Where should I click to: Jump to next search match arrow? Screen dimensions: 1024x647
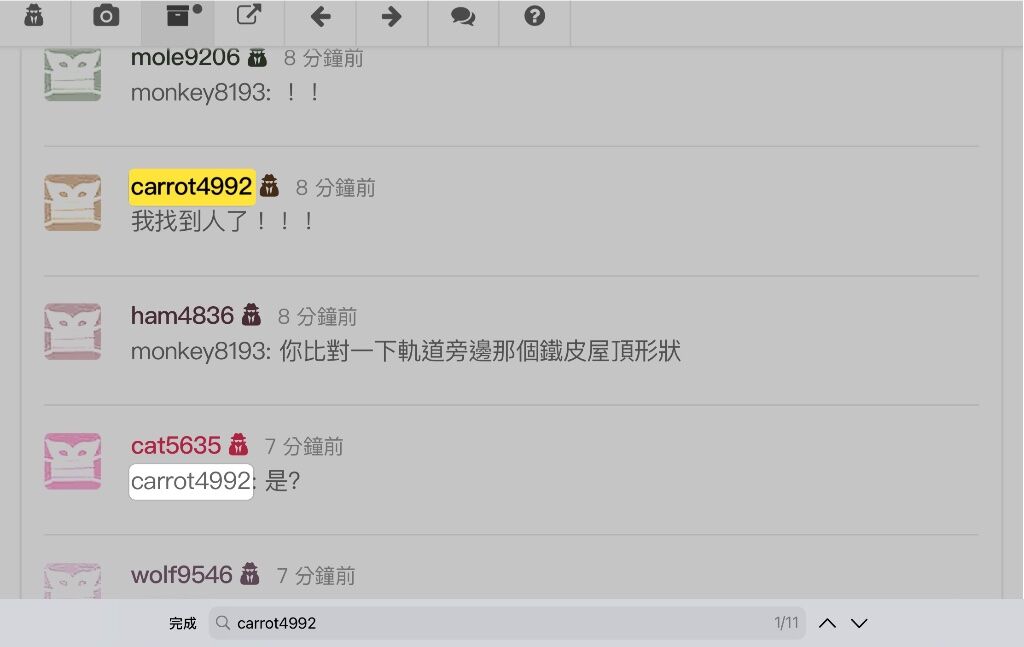pos(859,623)
